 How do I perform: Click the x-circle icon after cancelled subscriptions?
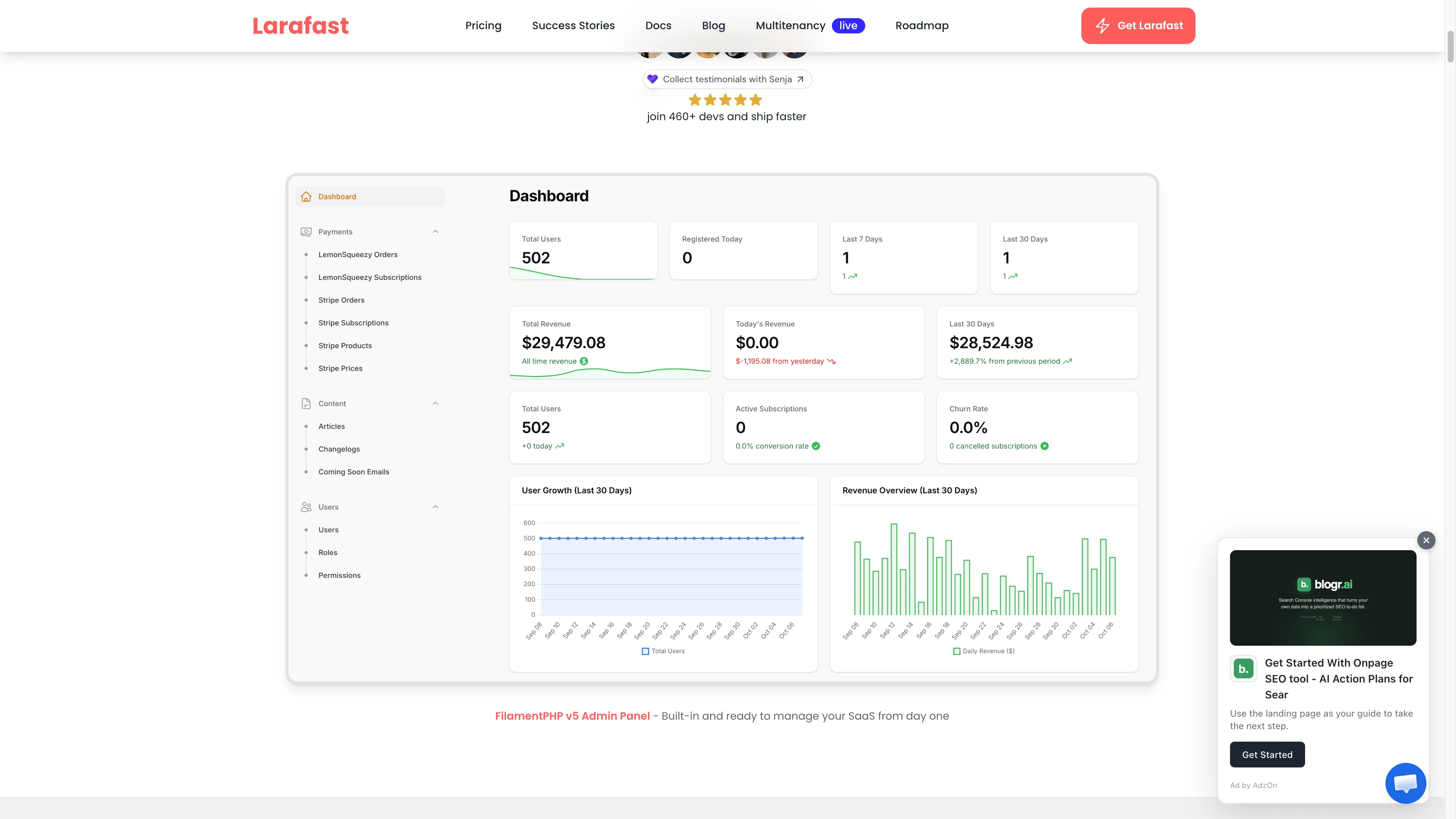tap(1045, 446)
